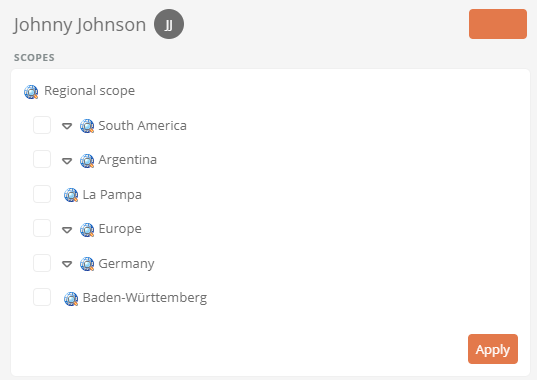This screenshot has height=380, width=537.
Task: Collapse the South America tree node
Action: 67,126
